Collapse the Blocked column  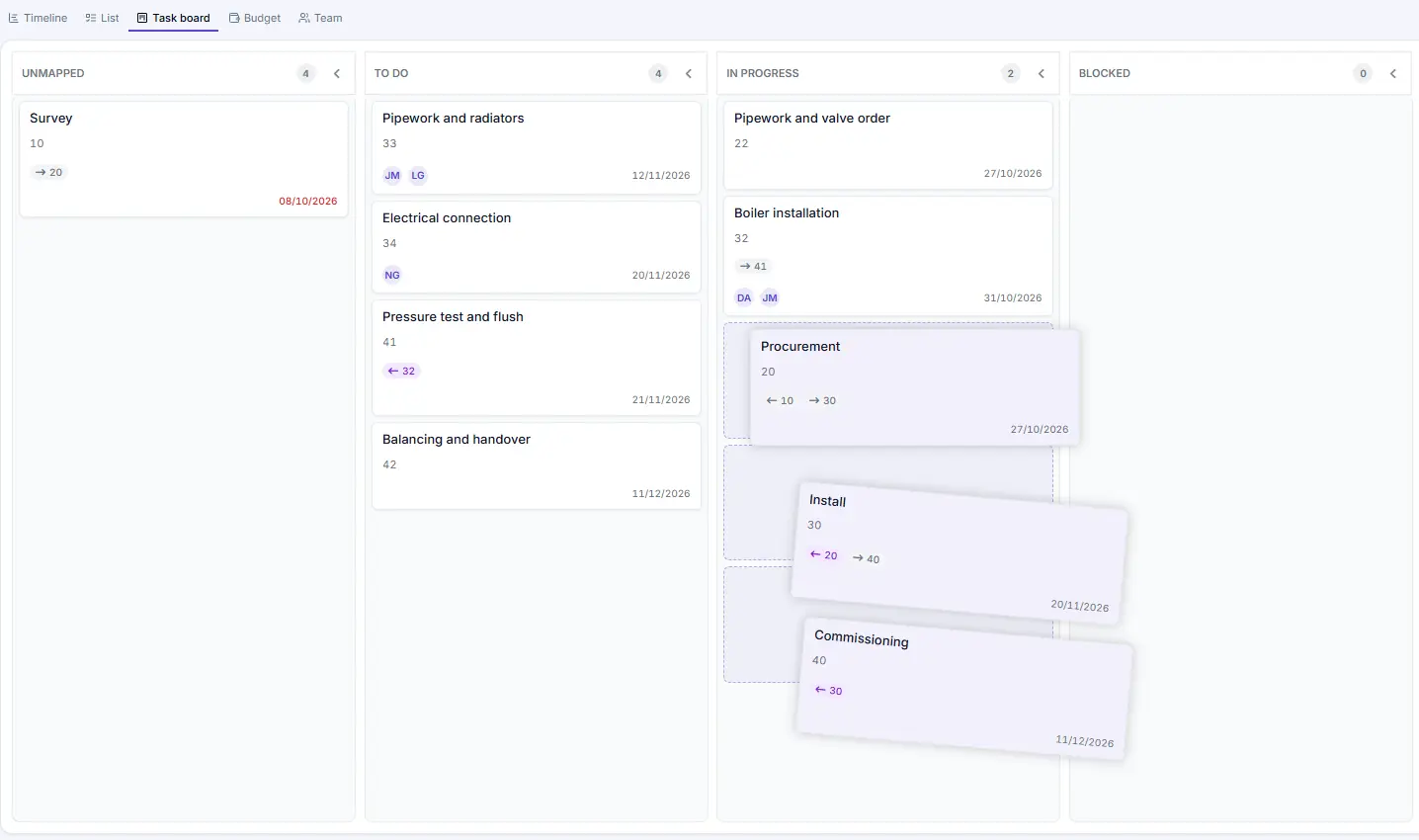coord(1393,73)
